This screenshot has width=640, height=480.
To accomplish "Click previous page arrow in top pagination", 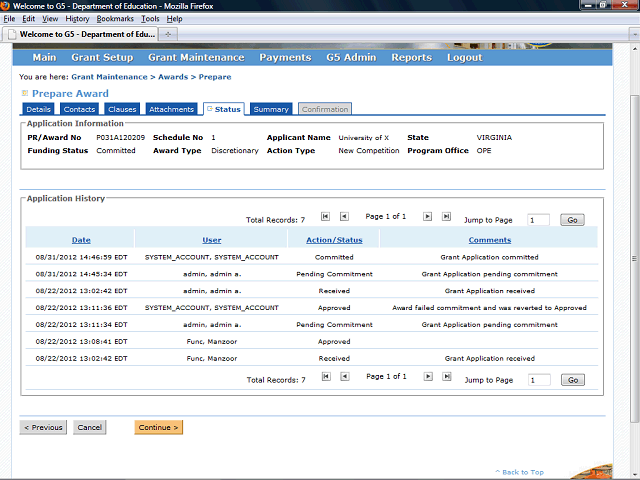I will 344,216.
